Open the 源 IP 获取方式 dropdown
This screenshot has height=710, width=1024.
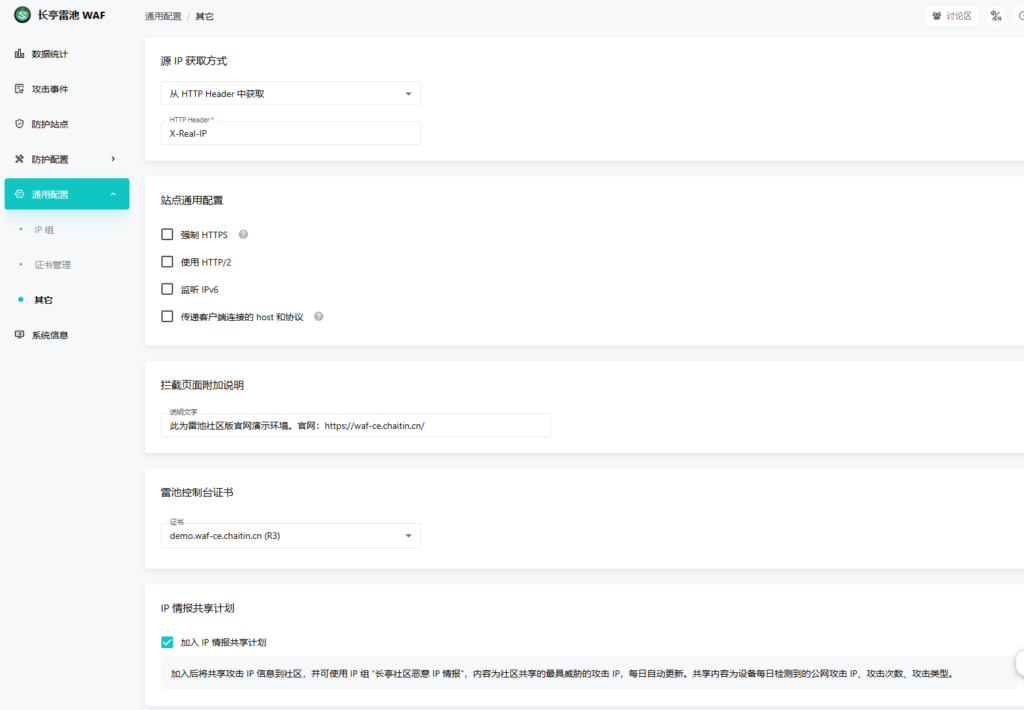tap(291, 93)
